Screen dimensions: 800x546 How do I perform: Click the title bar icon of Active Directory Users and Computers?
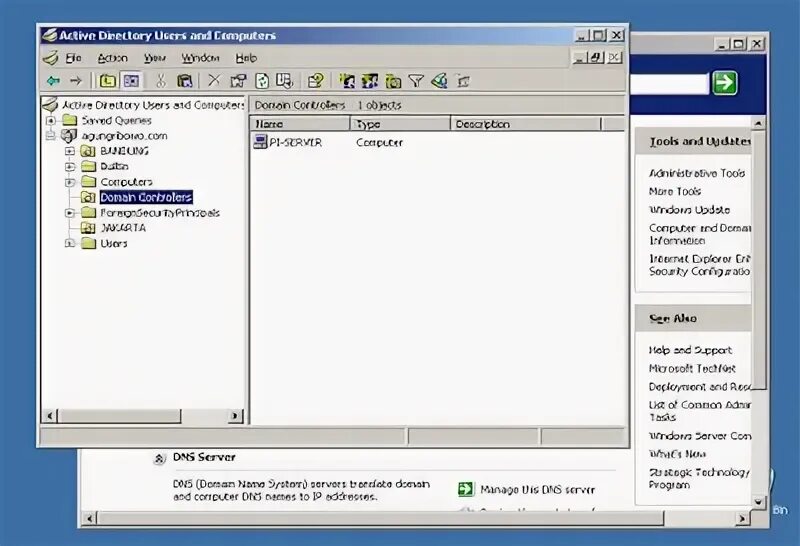49,35
